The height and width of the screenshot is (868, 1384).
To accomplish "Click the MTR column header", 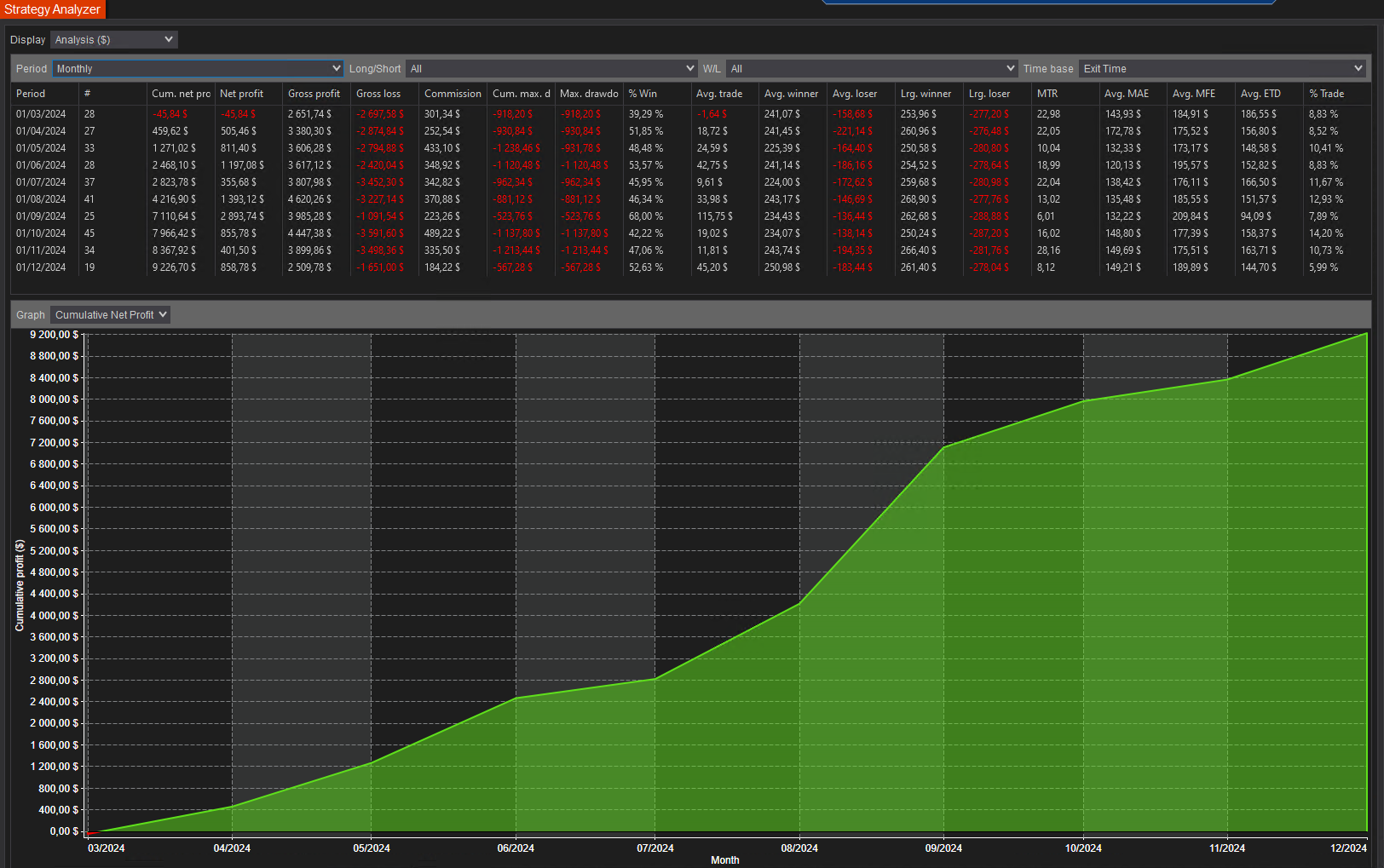I will pyautogui.click(x=1066, y=94).
